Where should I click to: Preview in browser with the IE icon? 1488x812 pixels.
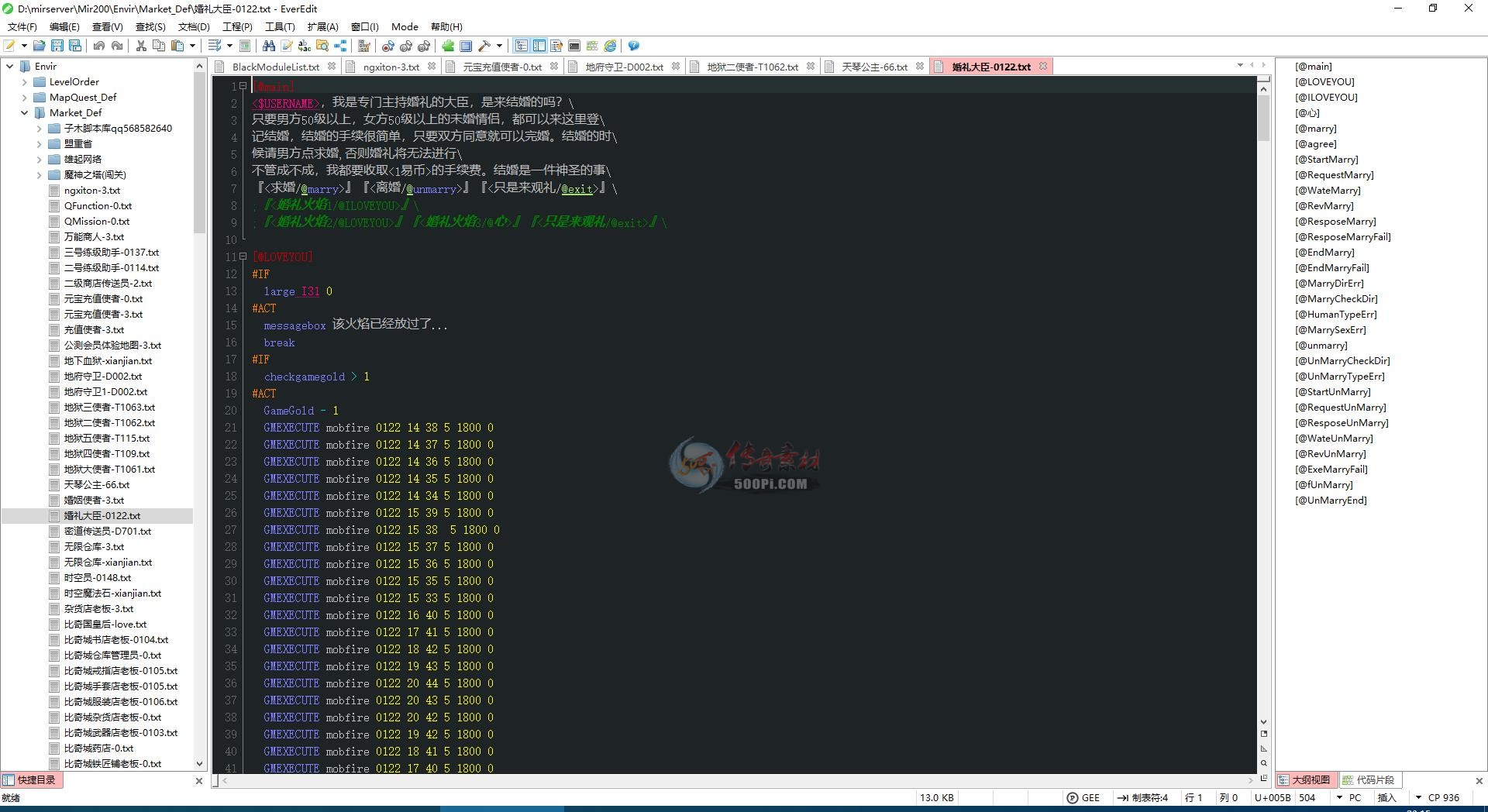(x=611, y=46)
